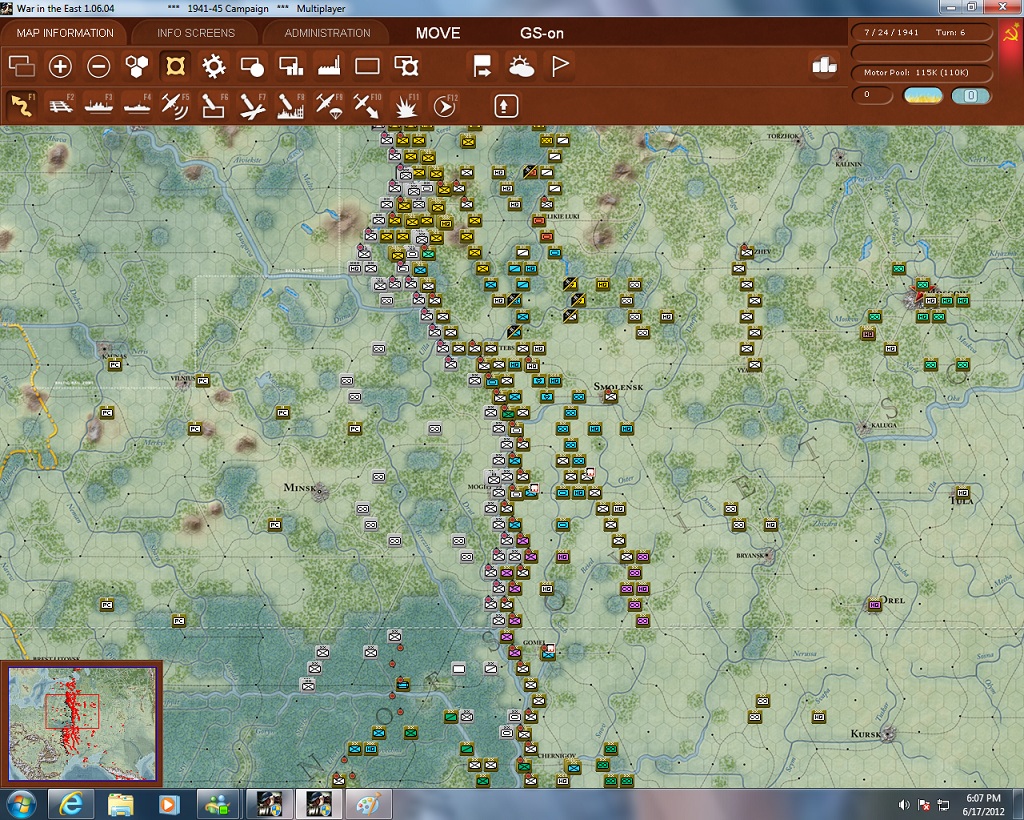Click the Bryansk city on map
The width and height of the screenshot is (1024, 820).
(769, 557)
